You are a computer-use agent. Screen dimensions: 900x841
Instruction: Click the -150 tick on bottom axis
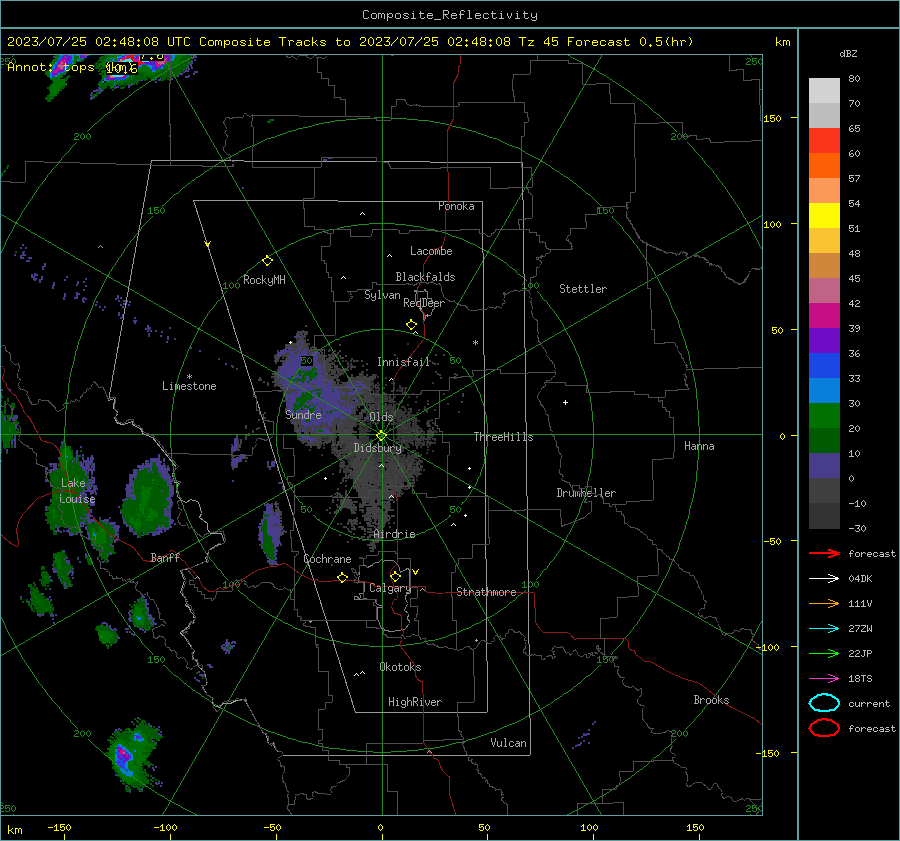(59, 827)
